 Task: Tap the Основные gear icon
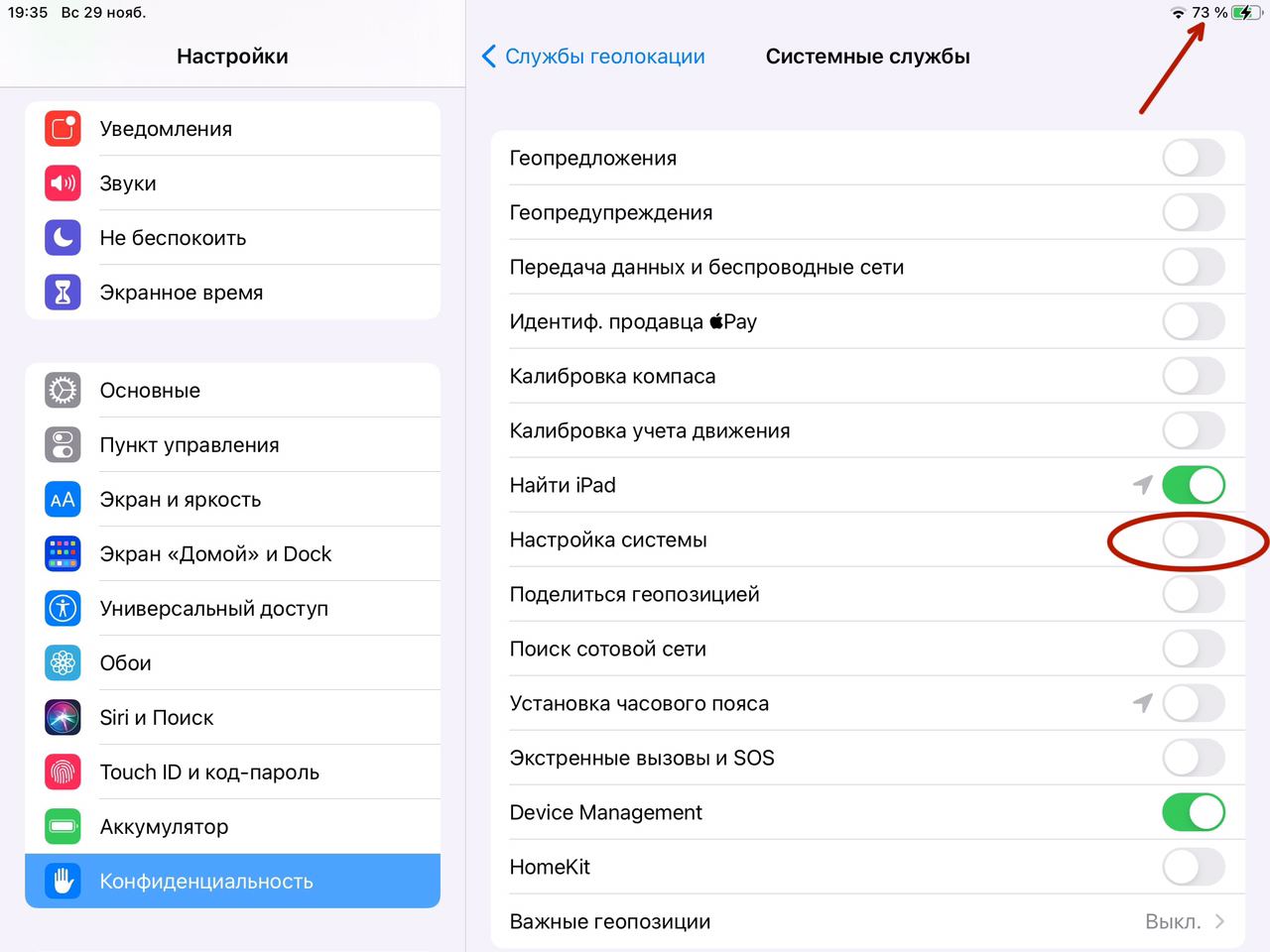pos(63,391)
